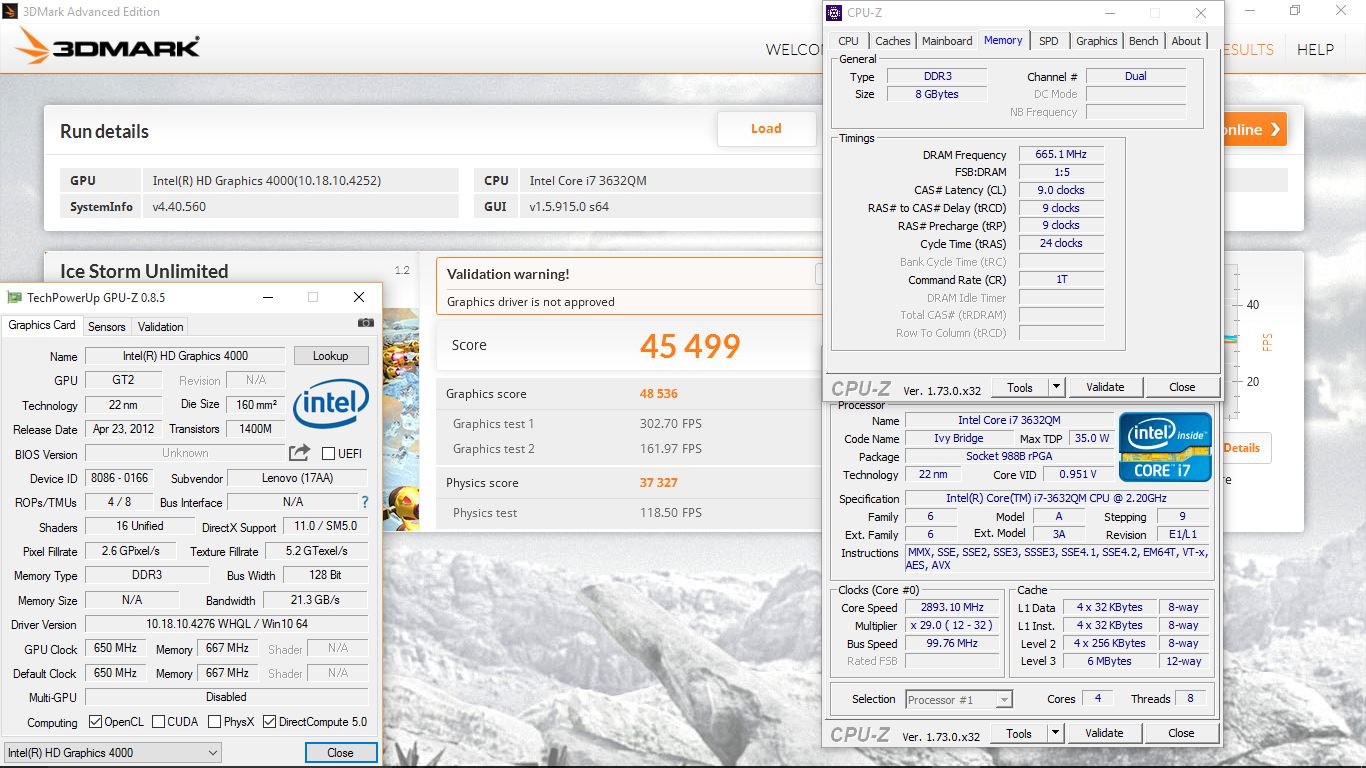Click the DRAM Frequency value 665.1 MHz

click(1061, 154)
